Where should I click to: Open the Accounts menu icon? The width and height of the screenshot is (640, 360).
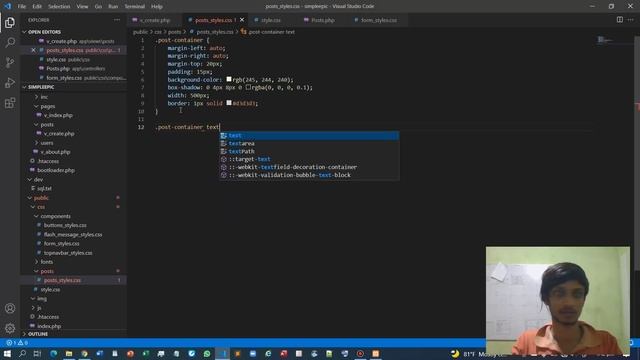tap(10, 308)
